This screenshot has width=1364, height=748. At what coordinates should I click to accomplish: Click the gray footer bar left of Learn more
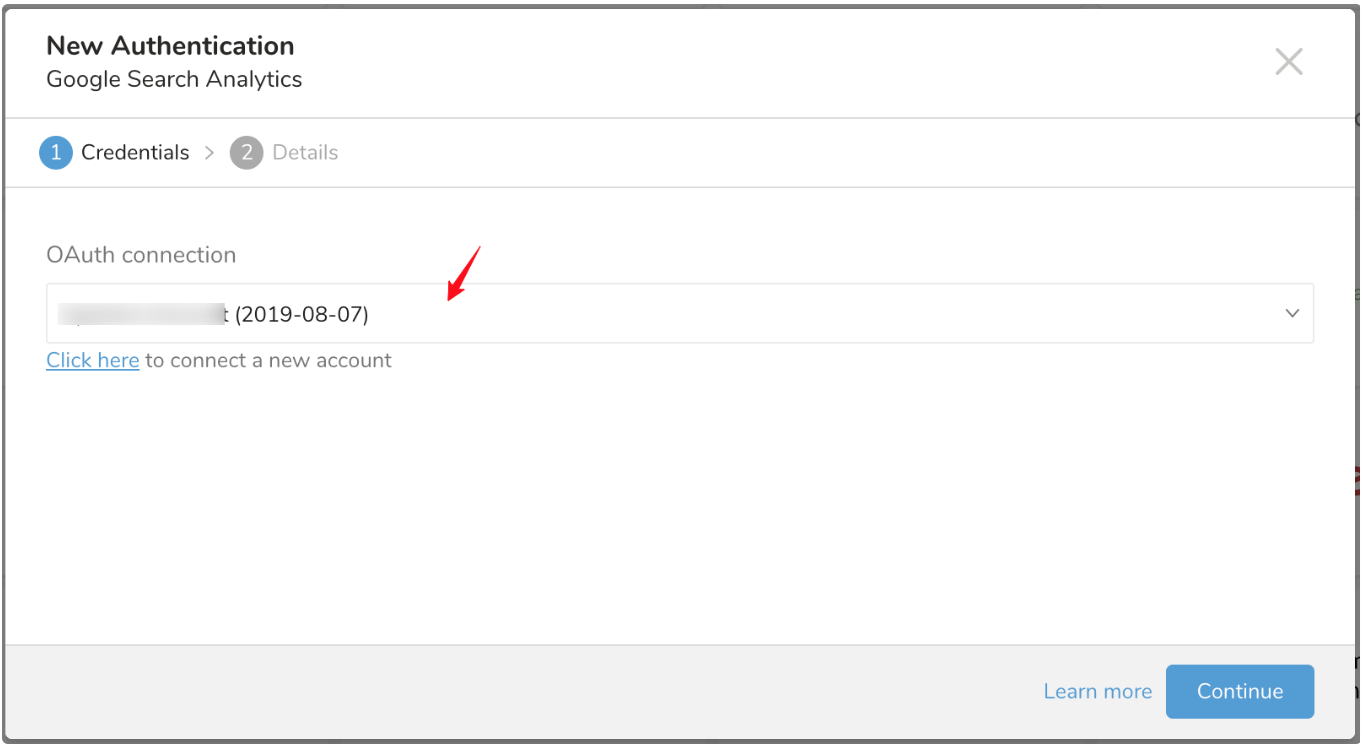500,692
